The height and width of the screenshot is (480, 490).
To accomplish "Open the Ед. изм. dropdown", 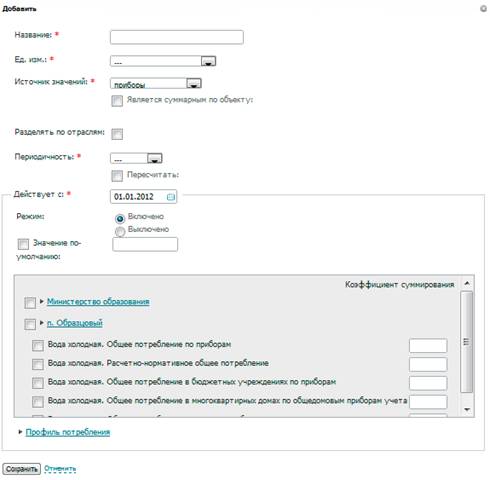I will coord(208,61).
